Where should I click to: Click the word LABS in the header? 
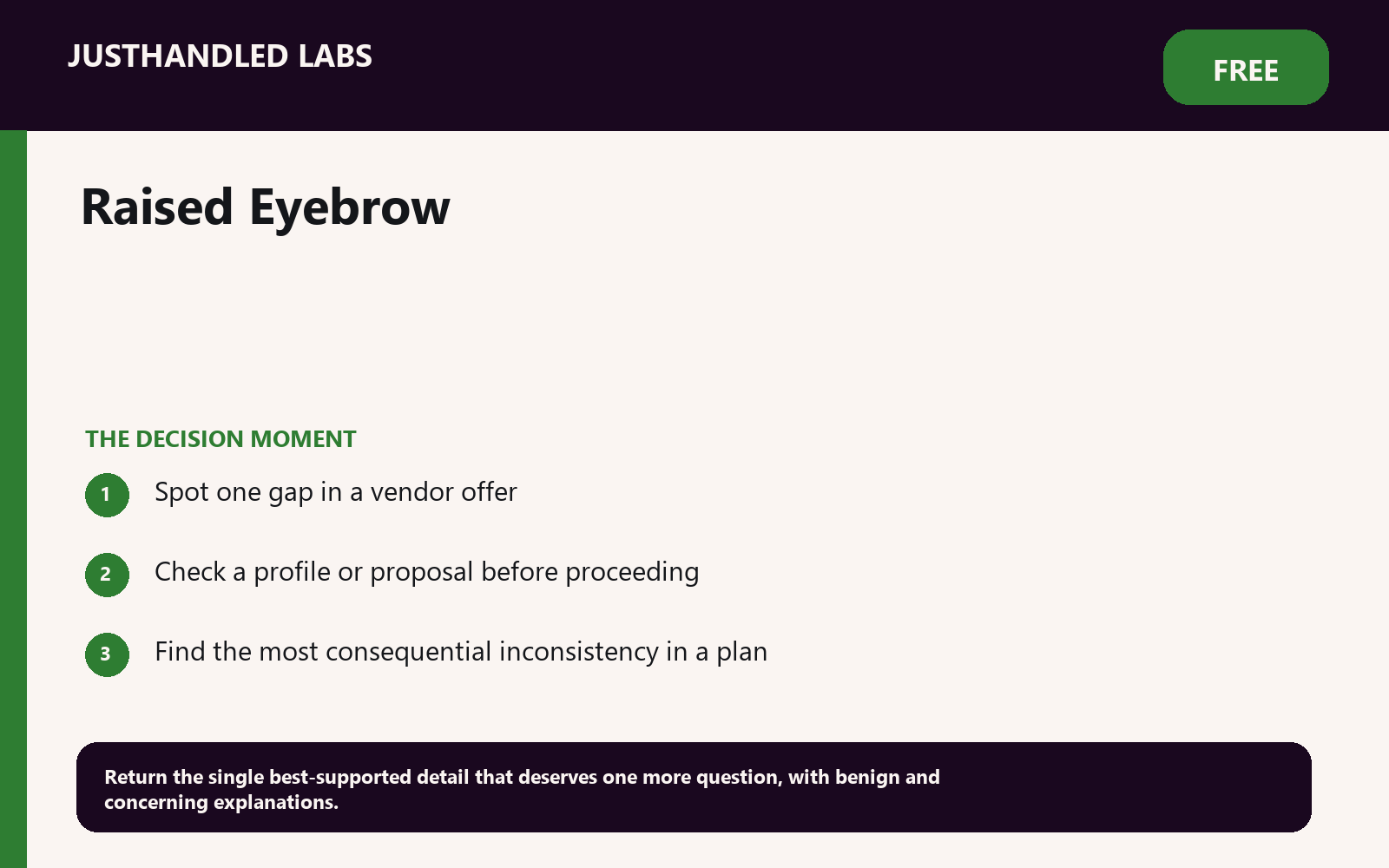point(335,56)
